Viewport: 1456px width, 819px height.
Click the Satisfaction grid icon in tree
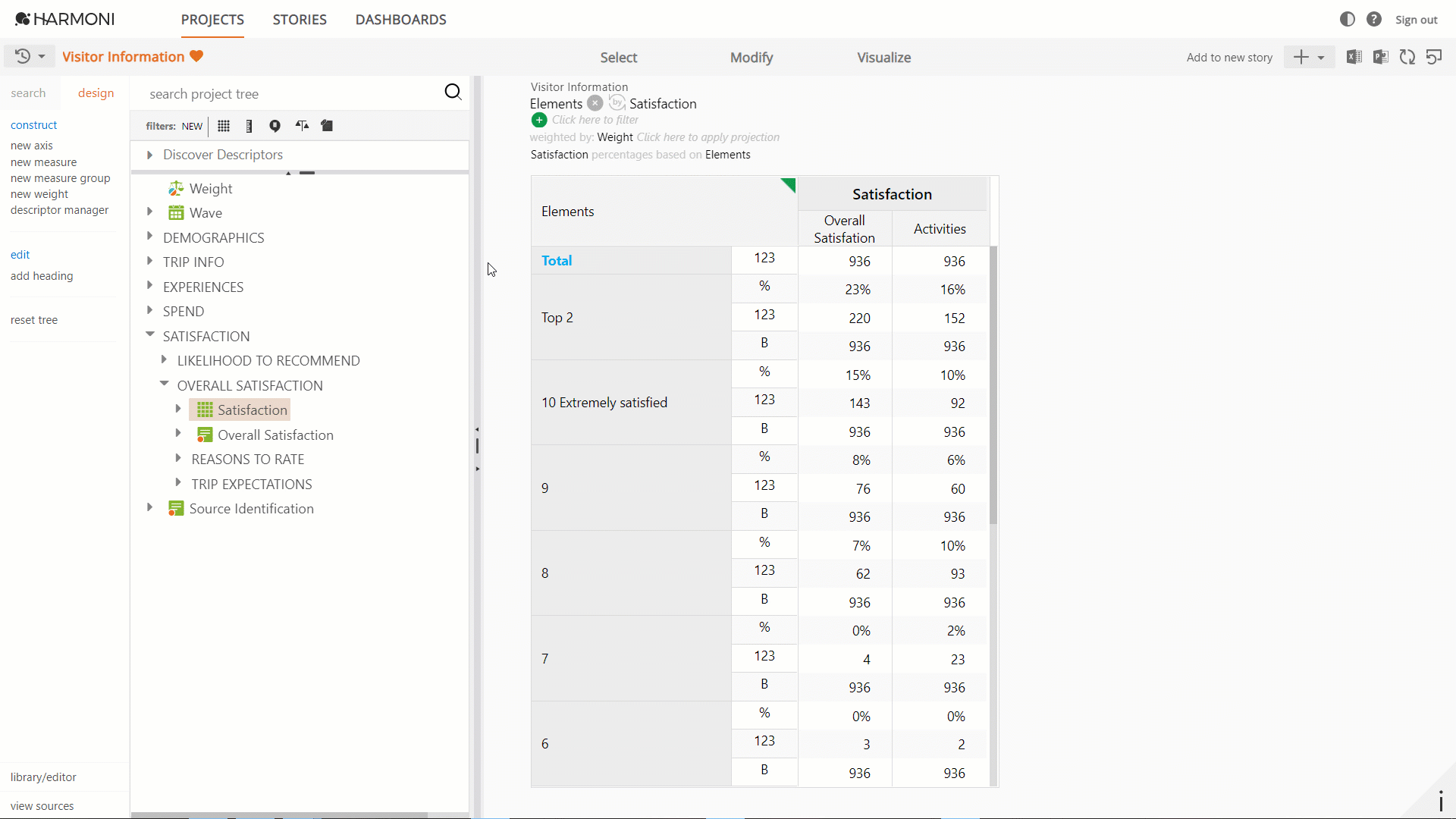click(x=205, y=410)
